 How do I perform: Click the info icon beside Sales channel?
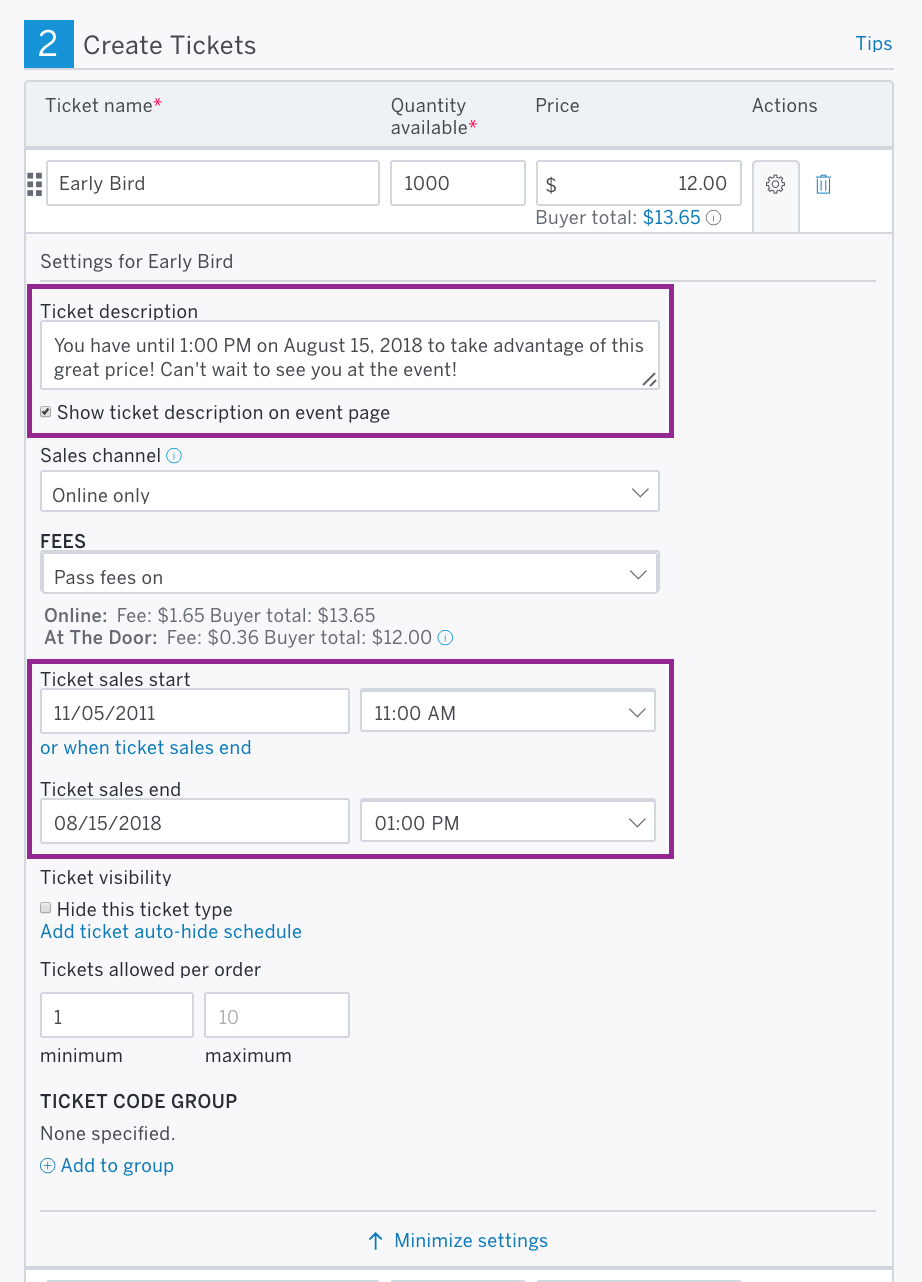point(174,455)
